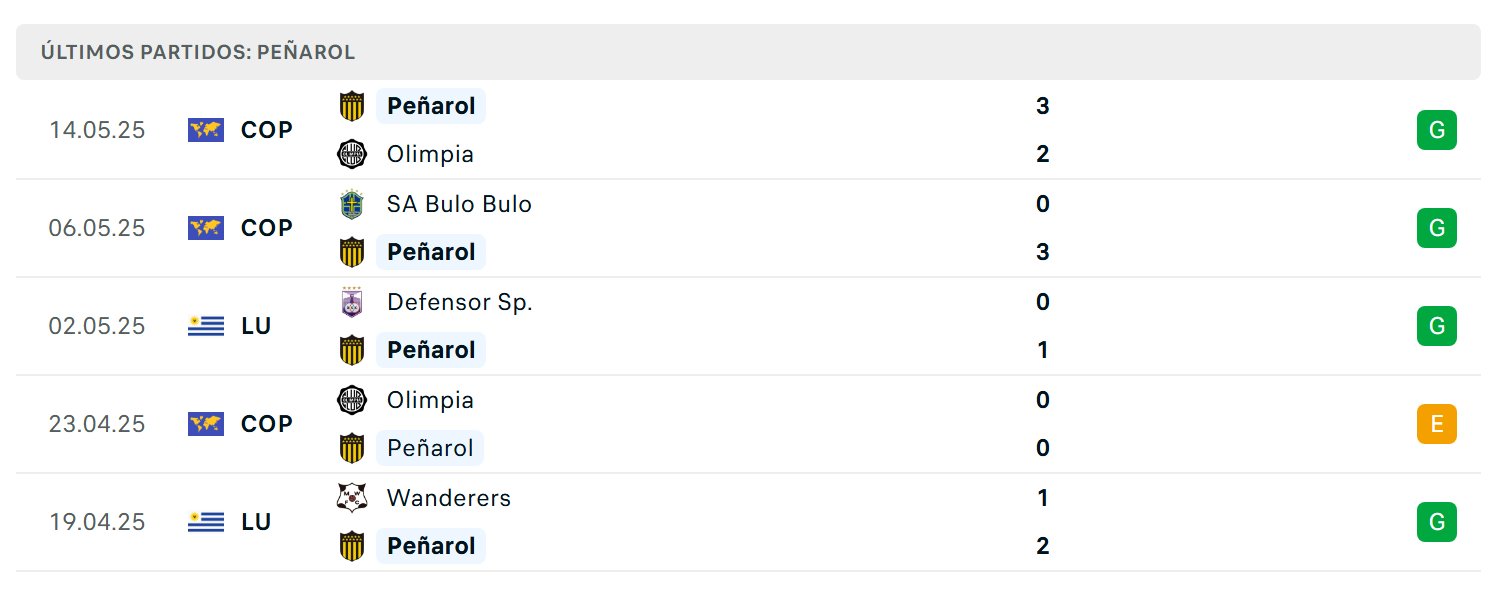This screenshot has height=592, width=1498.
Task: Click the Defensor Sp. team crest
Action: point(351,302)
